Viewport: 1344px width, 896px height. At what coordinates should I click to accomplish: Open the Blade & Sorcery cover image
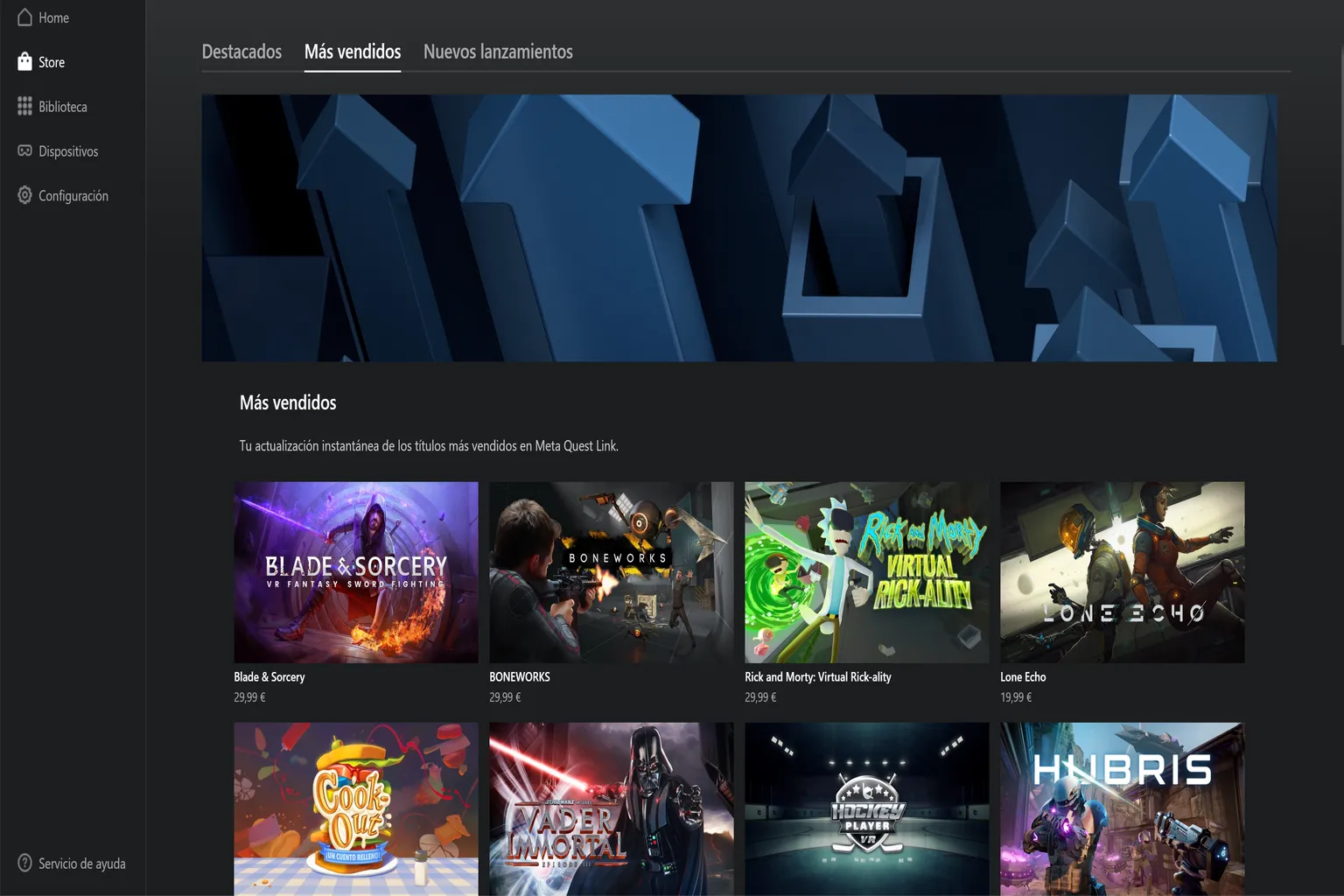[x=356, y=572]
